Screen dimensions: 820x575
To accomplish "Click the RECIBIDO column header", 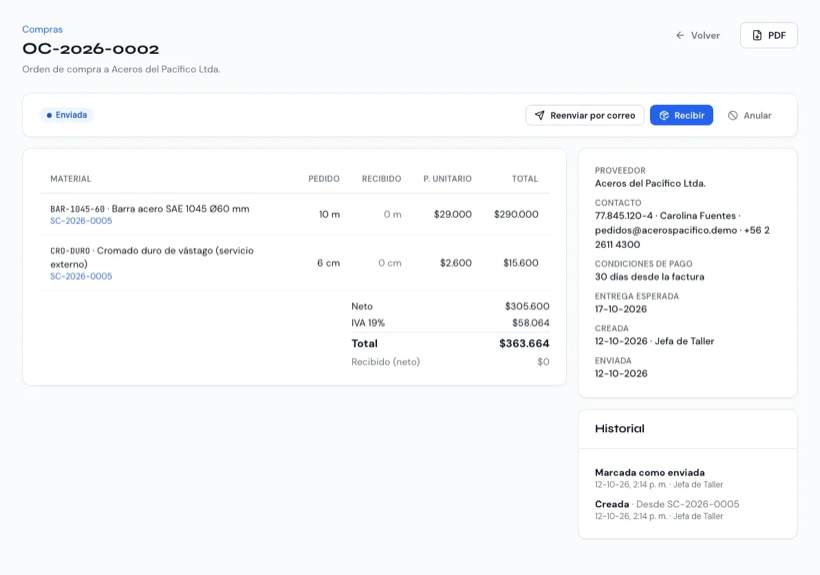I will click(381, 179).
